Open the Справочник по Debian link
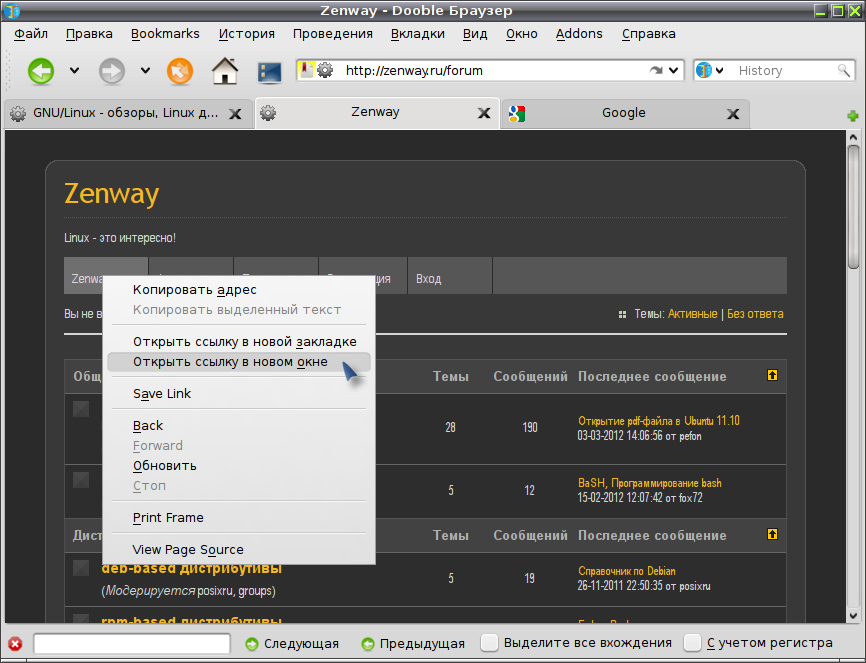866x663 pixels. [627, 571]
